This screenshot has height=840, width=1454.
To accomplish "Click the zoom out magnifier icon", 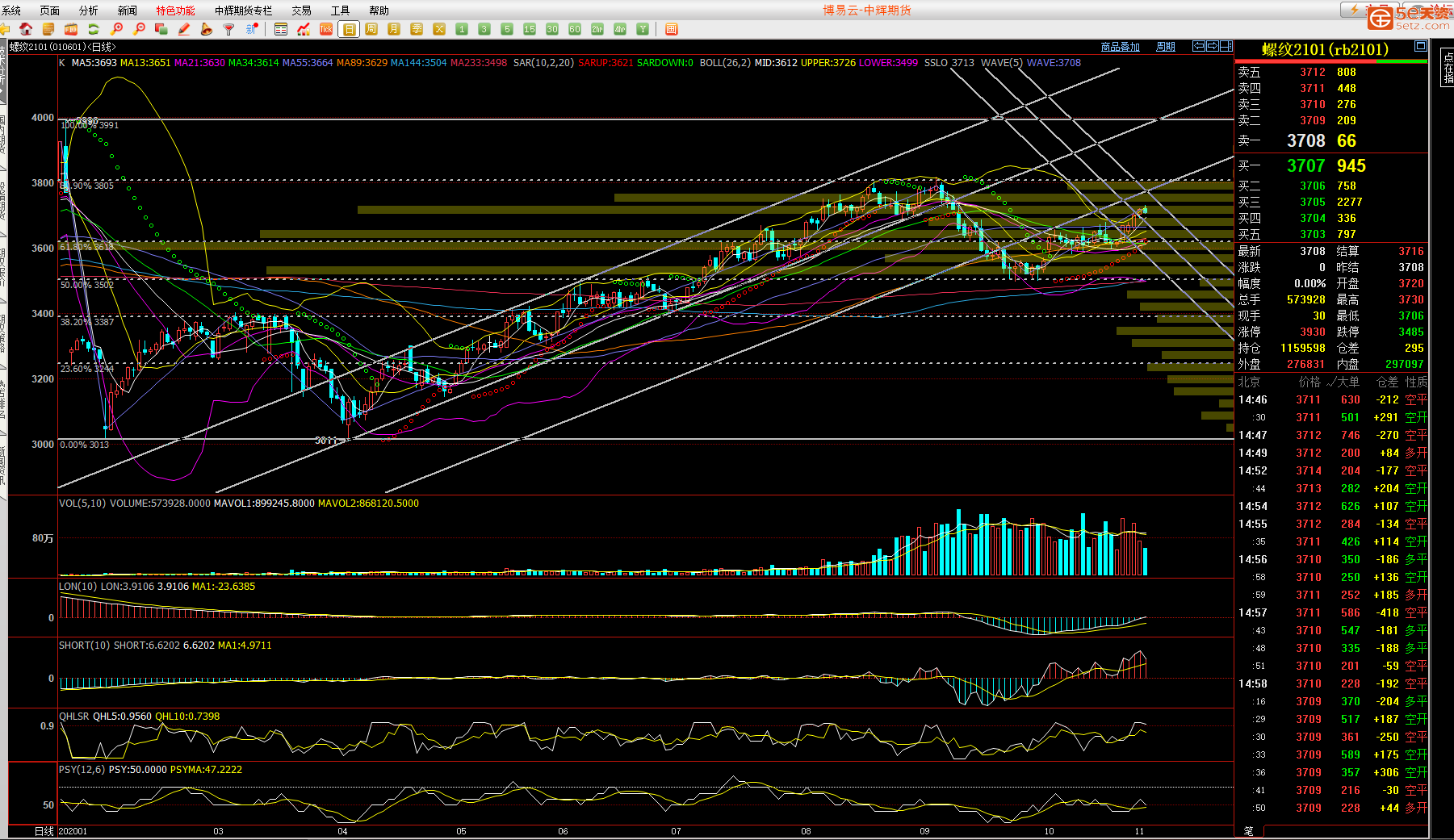I will point(139,29).
